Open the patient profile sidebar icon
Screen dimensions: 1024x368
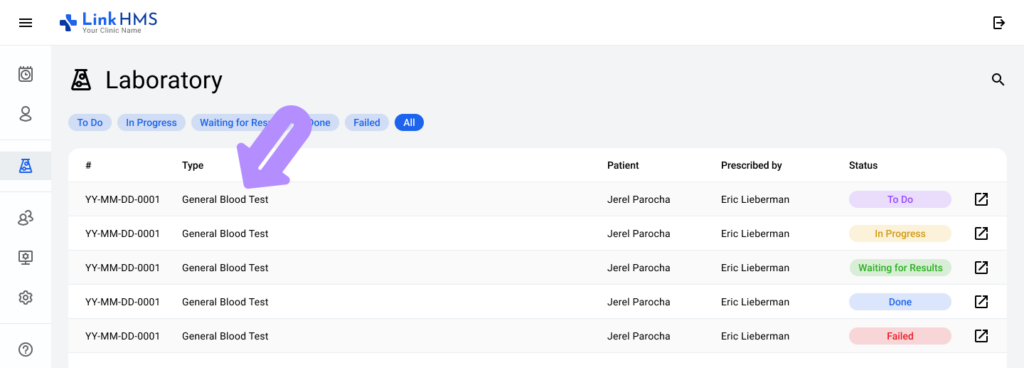coord(25,114)
